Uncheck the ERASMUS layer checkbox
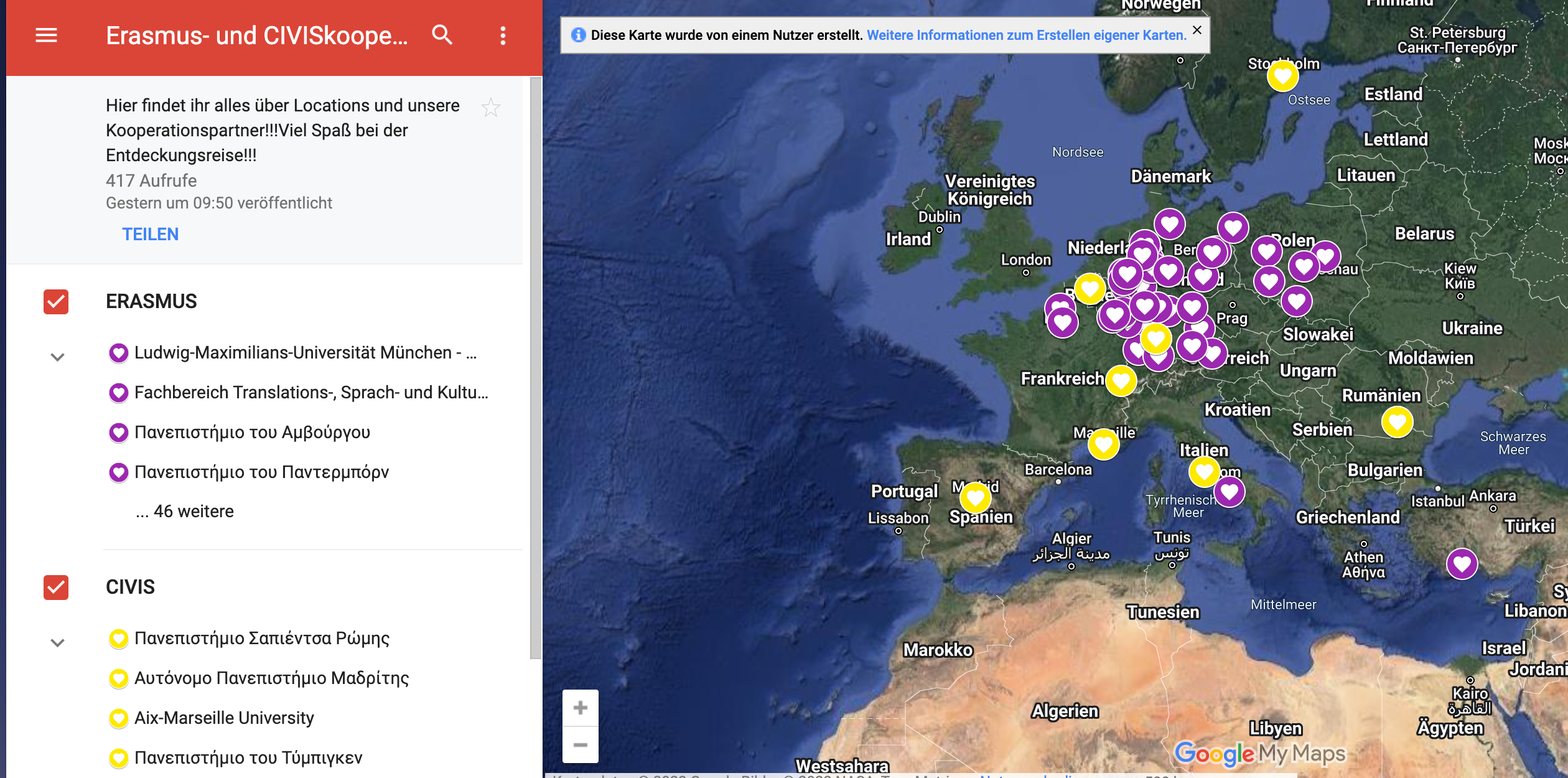The height and width of the screenshot is (778, 1568). pos(56,302)
